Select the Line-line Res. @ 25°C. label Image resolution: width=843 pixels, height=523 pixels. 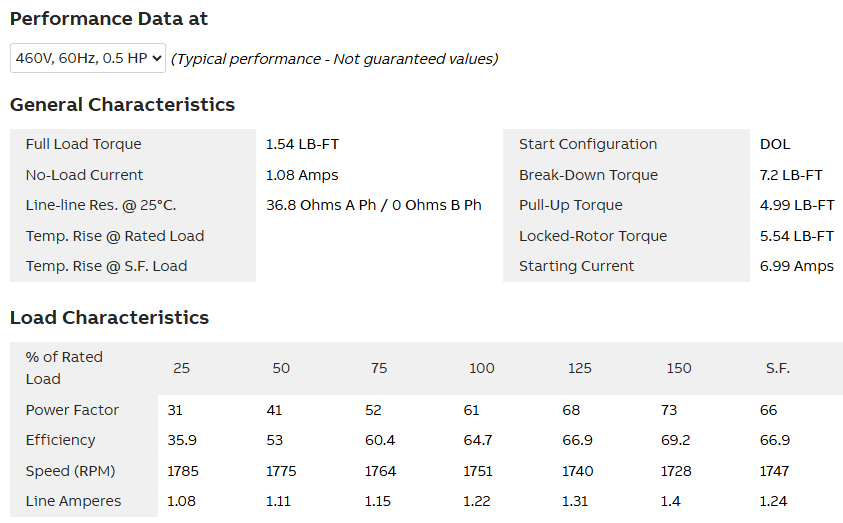click(x=100, y=205)
